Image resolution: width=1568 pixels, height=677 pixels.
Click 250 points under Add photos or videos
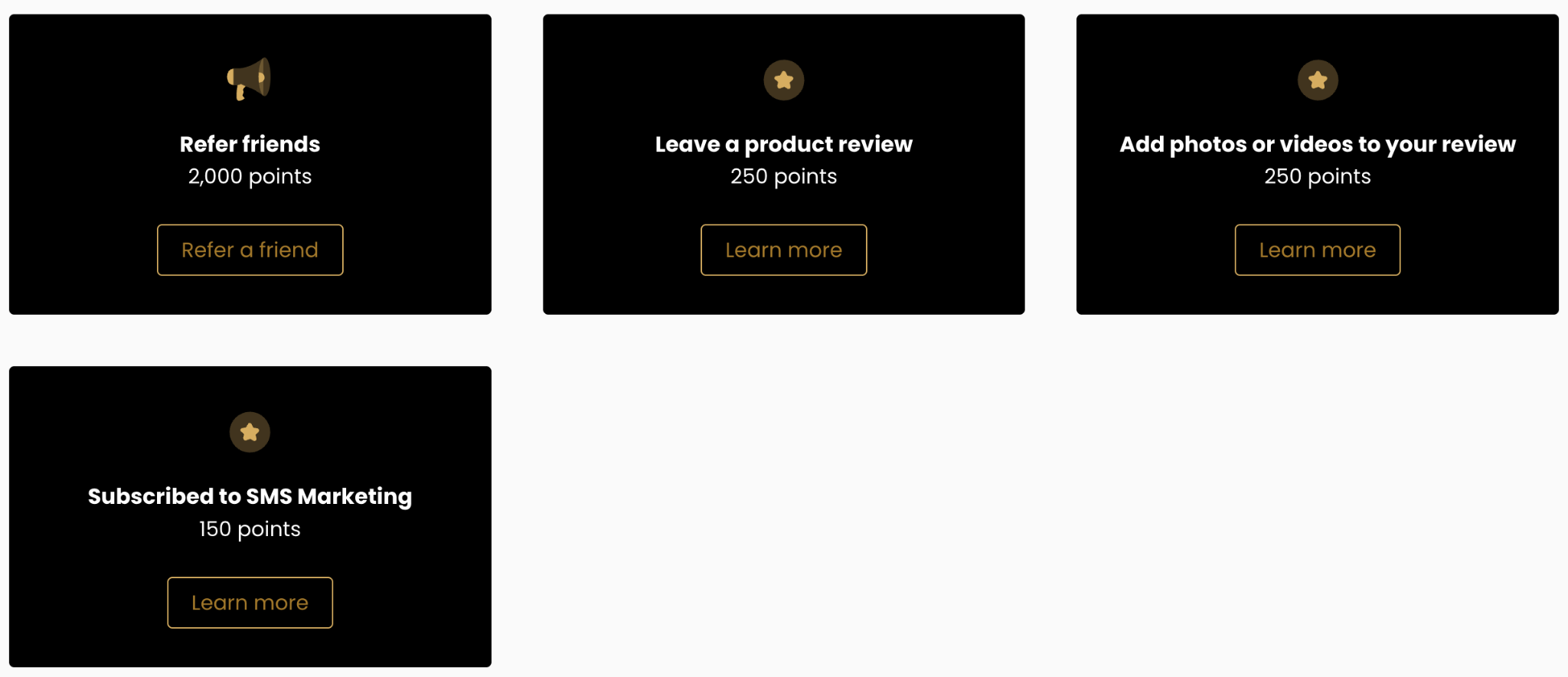(x=1317, y=176)
